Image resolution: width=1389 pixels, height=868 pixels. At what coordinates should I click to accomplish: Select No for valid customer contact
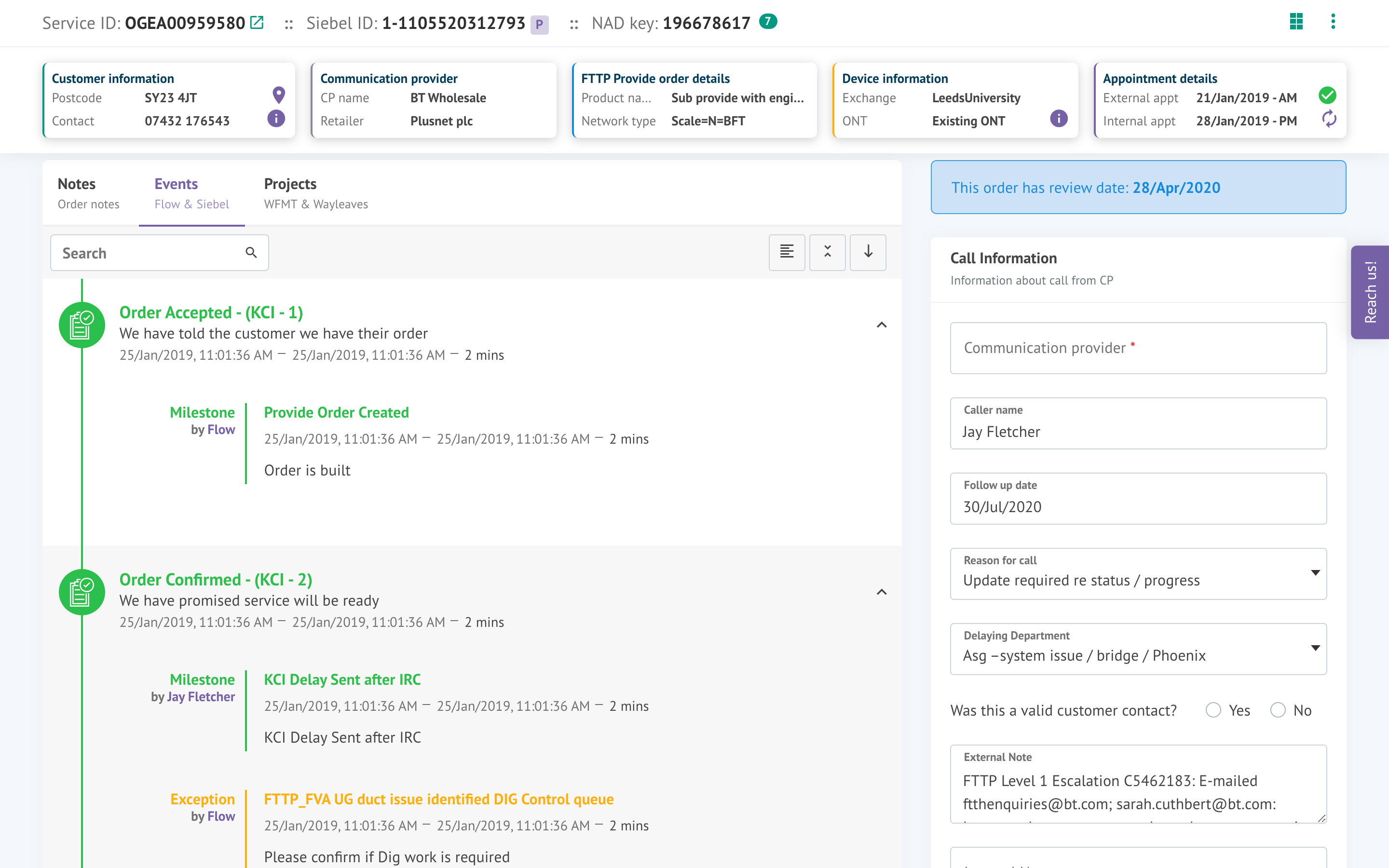(x=1278, y=710)
